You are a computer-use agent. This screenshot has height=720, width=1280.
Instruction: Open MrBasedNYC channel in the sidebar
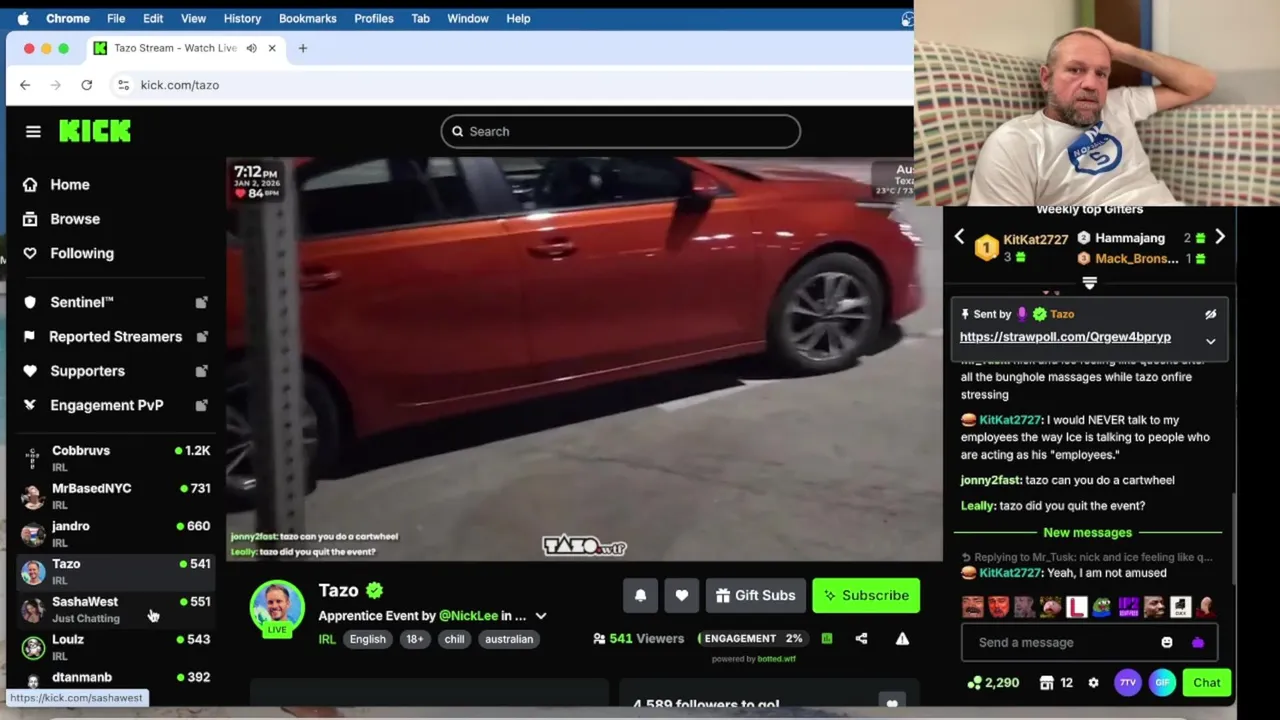point(116,496)
